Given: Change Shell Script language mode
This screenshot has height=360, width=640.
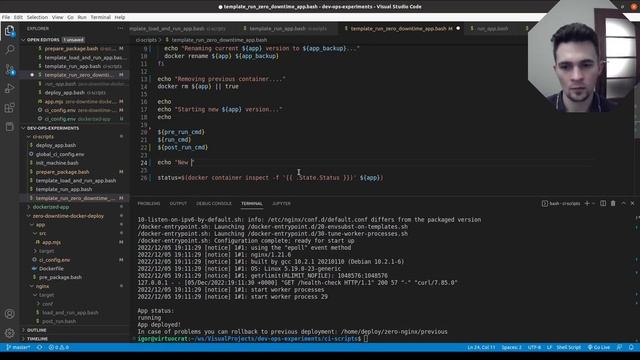Looking at the screenshot, I should [x=569, y=347].
